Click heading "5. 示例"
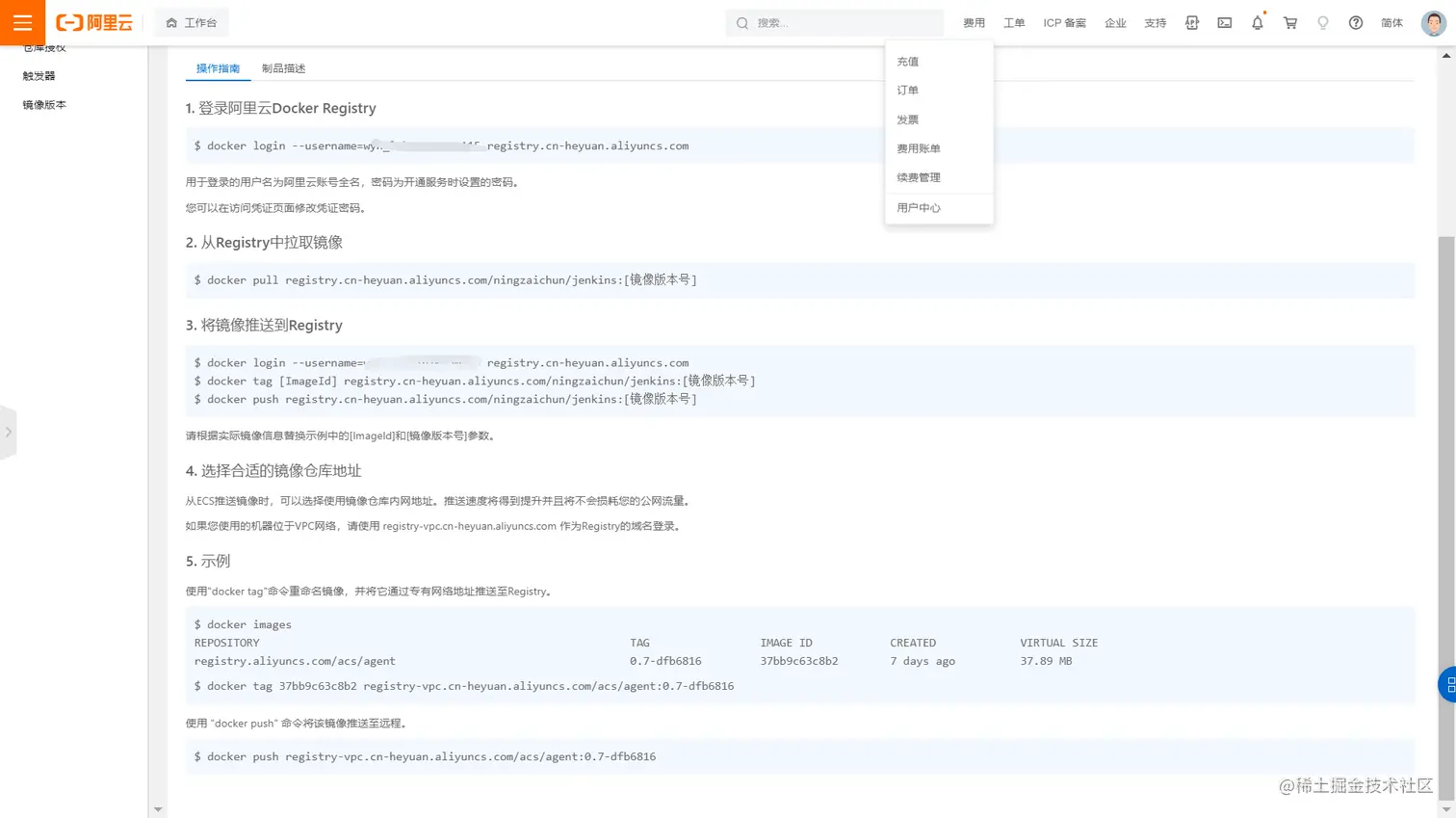Screen dimensions: 1456x818 pyautogui.click(x=208, y=562)
